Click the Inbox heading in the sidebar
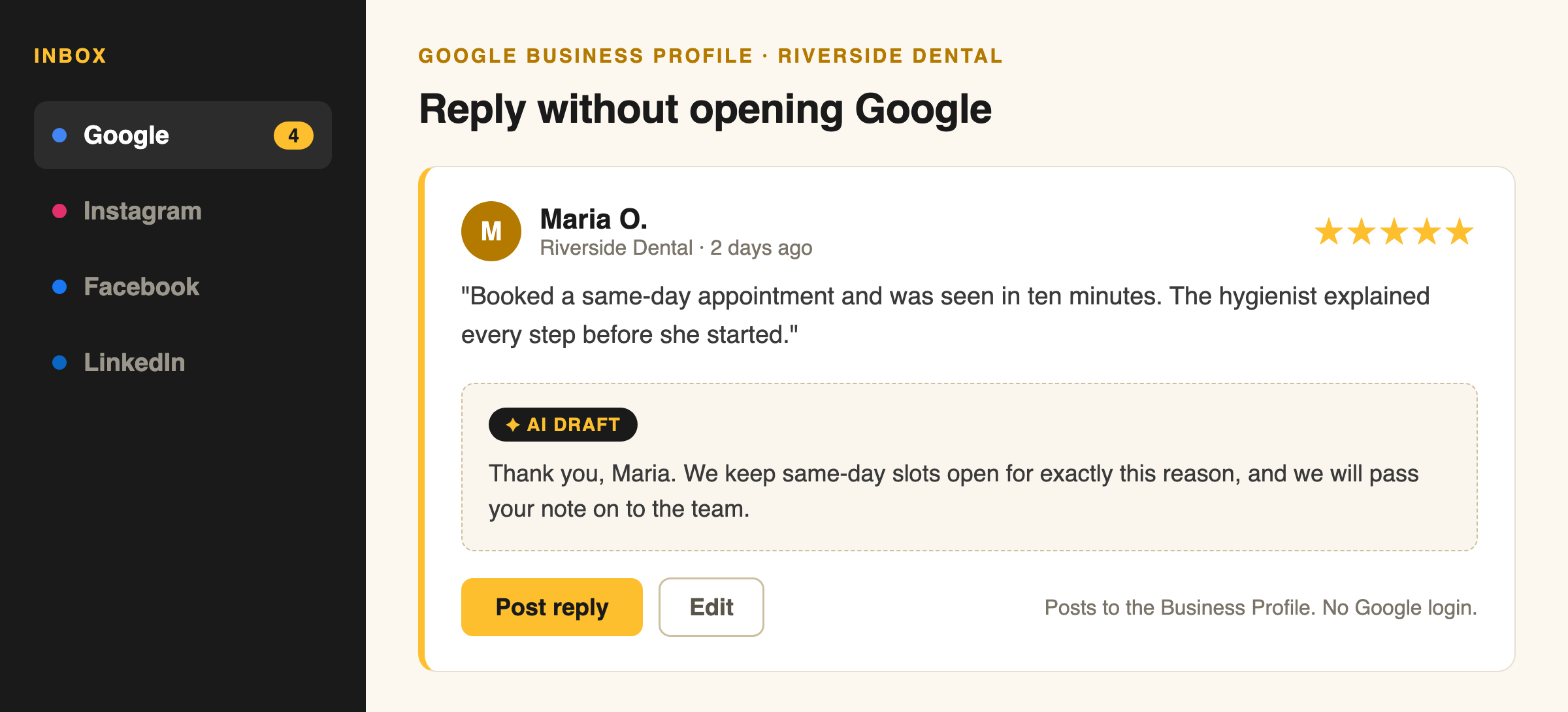This screenshot has height=712, width=1568. [70, 56]
